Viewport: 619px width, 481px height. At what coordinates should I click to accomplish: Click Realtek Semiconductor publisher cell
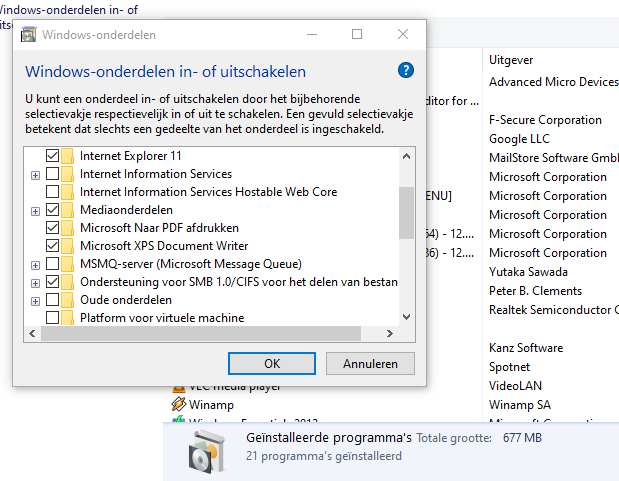[x=554, y=310]
